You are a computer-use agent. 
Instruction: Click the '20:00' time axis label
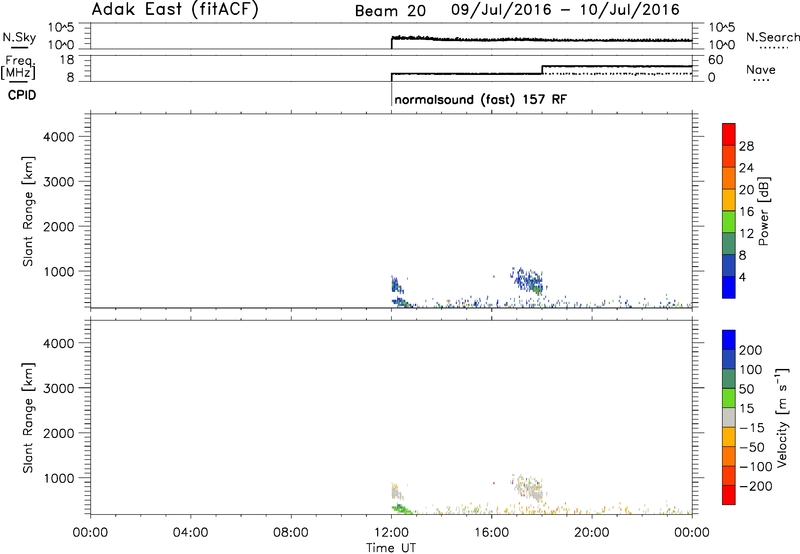point(591,533)
